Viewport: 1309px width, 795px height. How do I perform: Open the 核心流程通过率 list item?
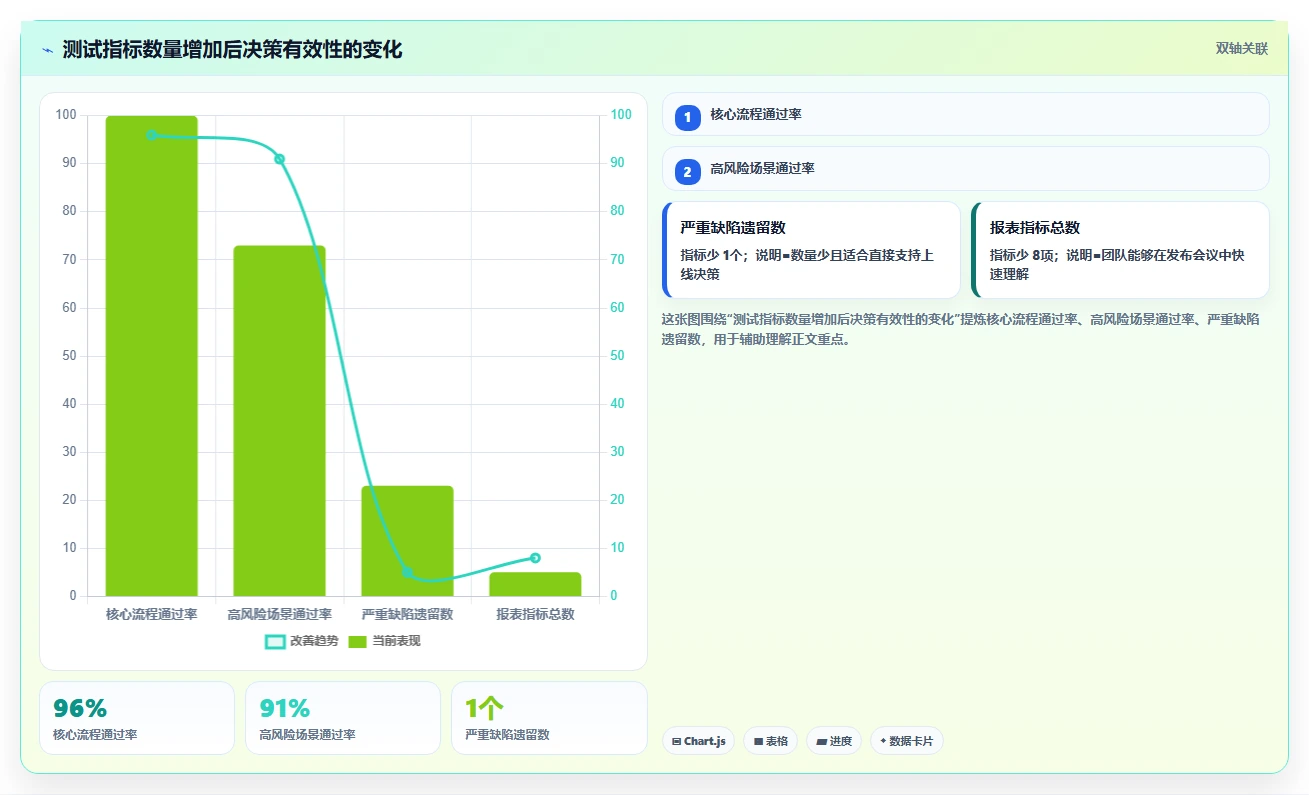tap(966, 114)
